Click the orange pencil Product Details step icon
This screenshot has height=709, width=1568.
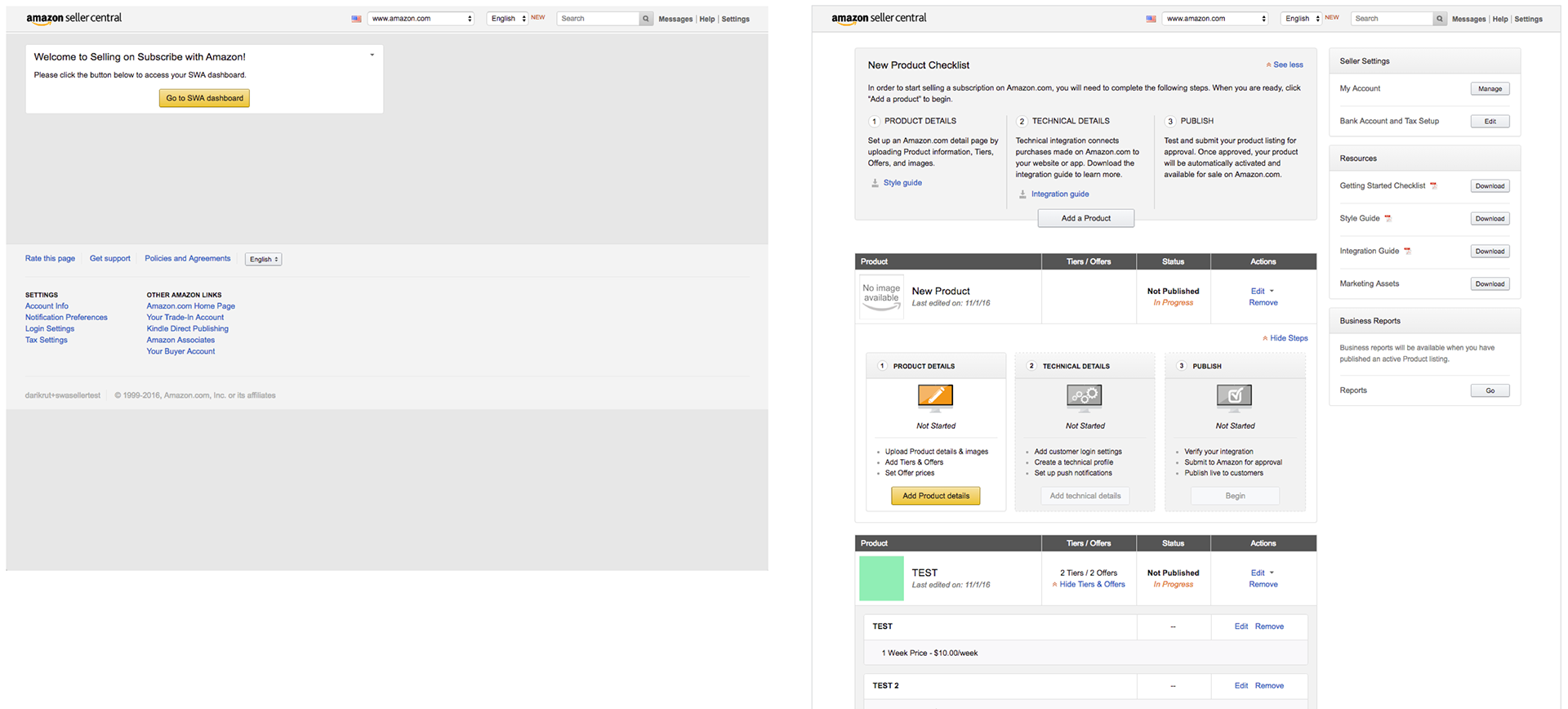[936, 397]
